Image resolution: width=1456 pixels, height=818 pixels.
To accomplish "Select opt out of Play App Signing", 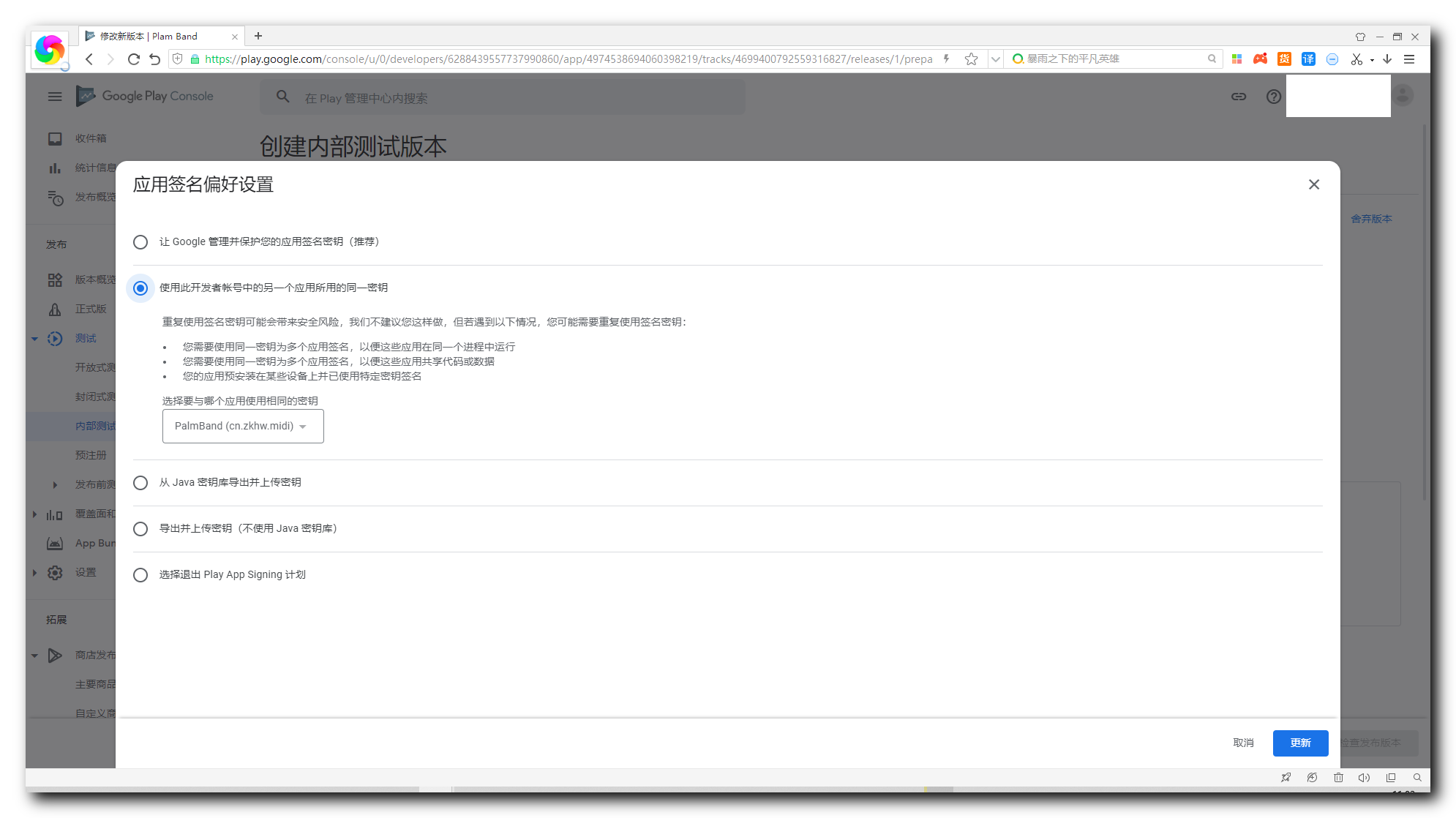I will [140, 575].
